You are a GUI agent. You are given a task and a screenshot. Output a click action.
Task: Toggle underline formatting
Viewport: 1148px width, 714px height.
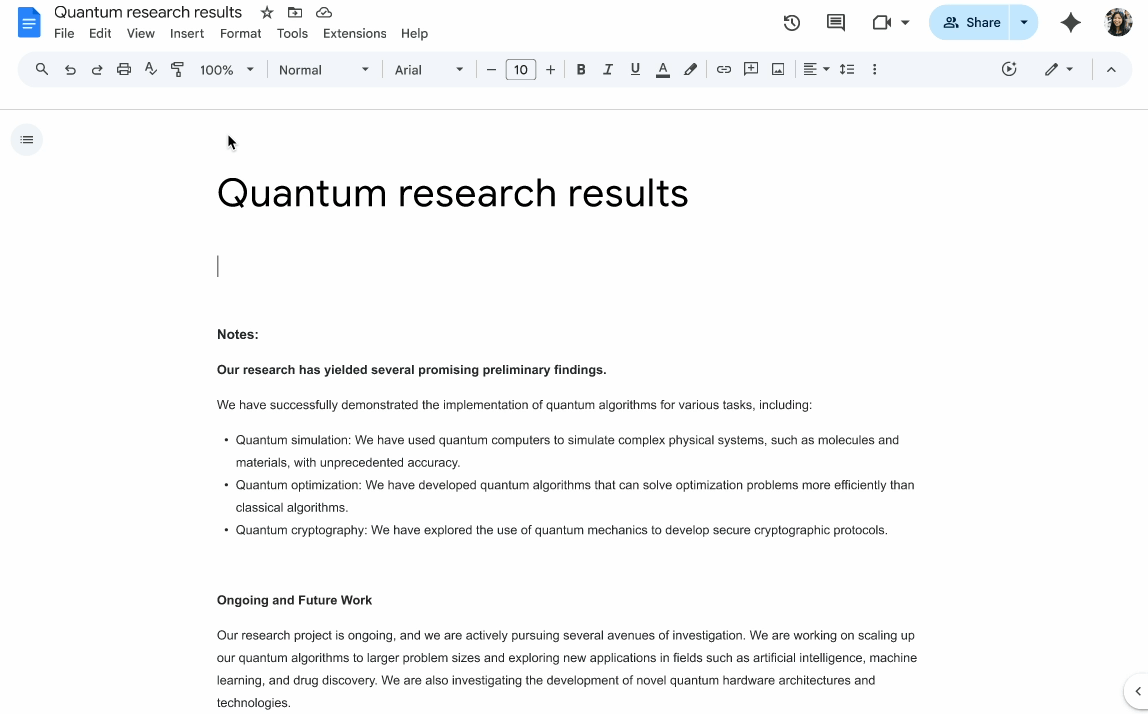click(635, 69)
